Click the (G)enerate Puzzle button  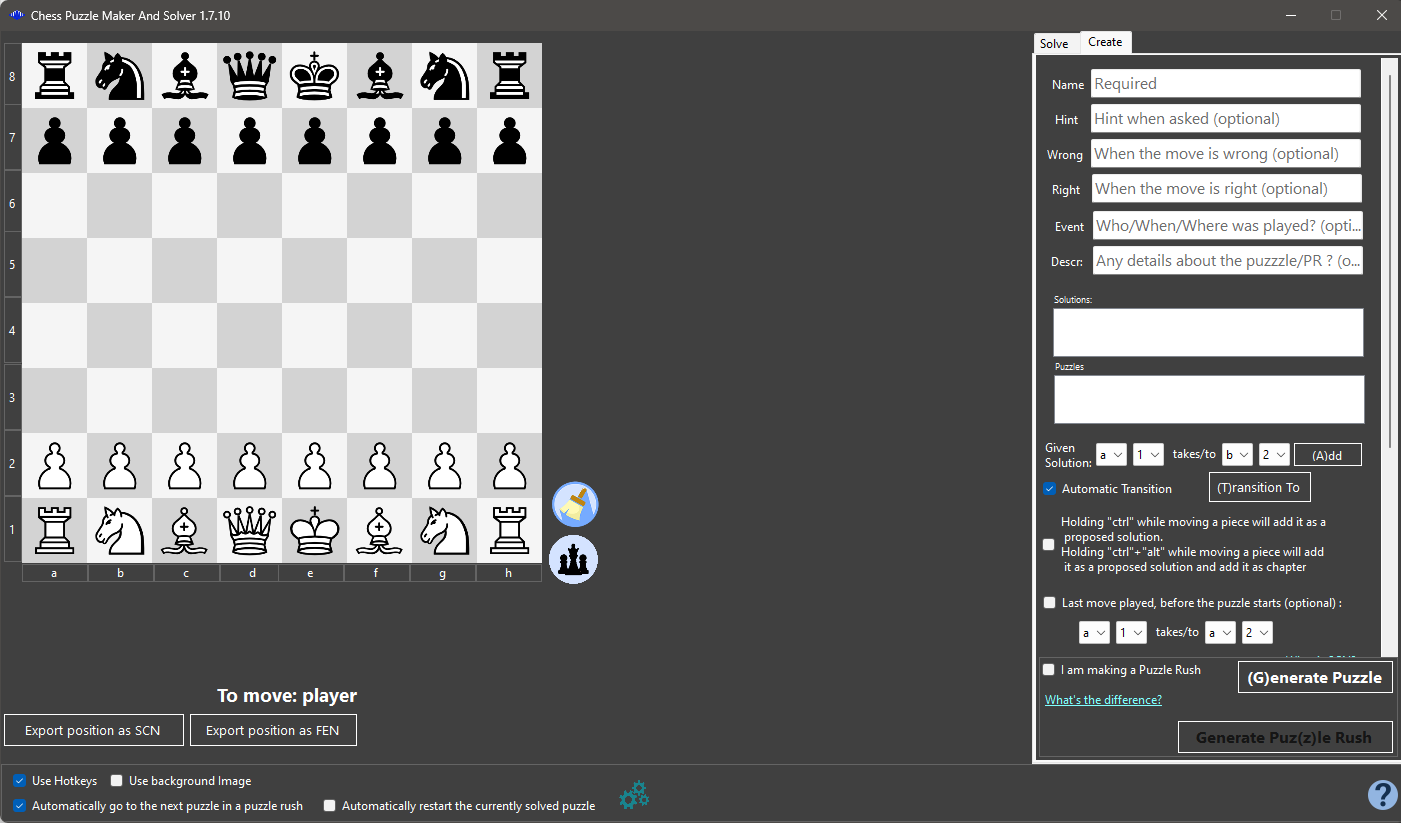1315,677
